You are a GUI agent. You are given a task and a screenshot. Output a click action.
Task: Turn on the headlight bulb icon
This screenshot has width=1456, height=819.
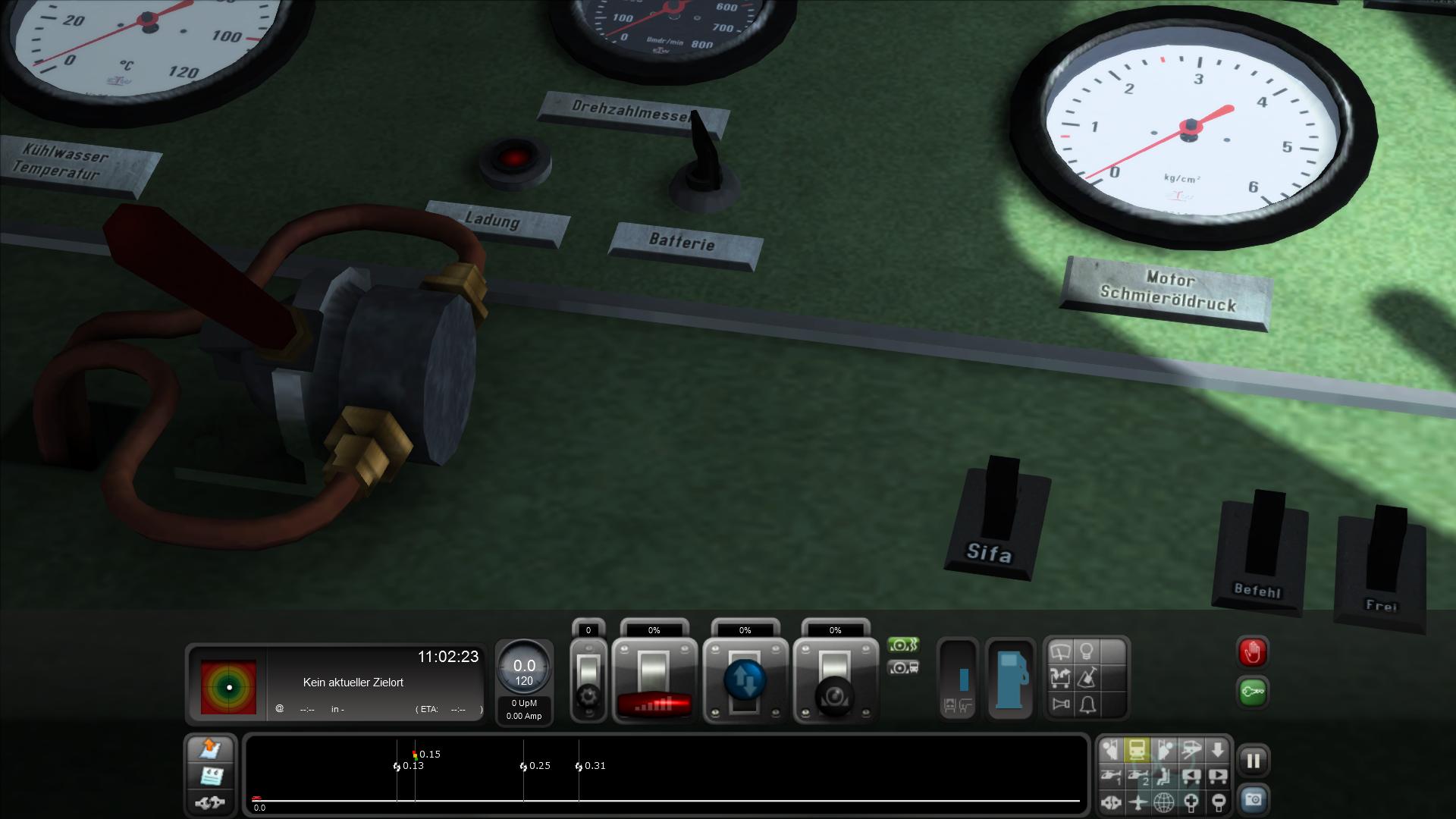[x=1087, y=651]
